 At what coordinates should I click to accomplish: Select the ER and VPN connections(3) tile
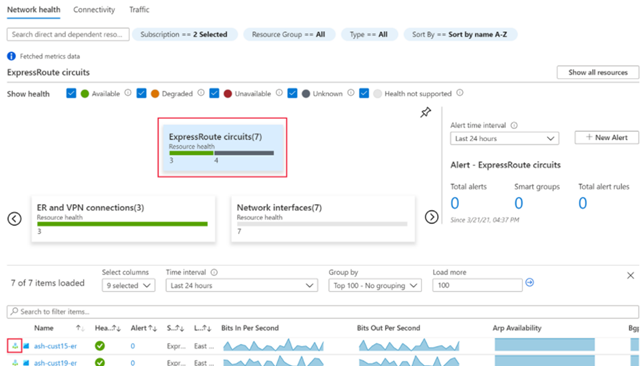point(123,219)
